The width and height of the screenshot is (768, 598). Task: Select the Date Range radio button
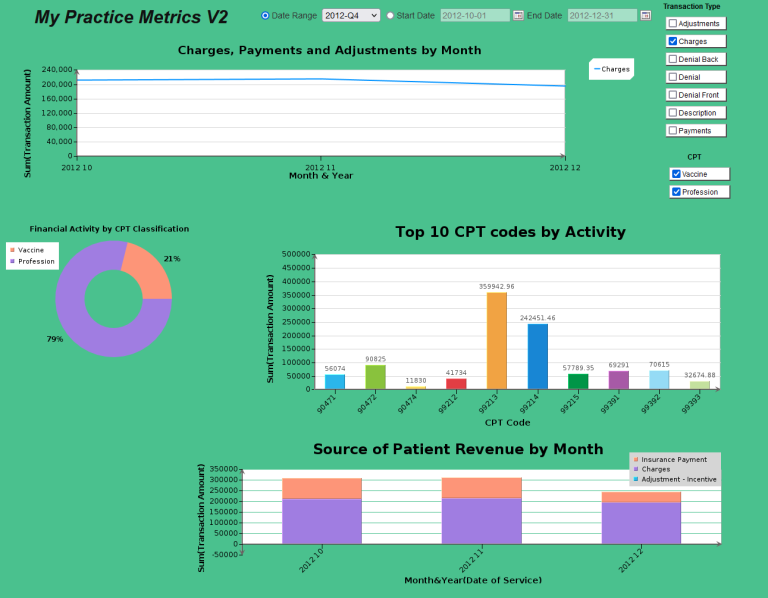265,16
